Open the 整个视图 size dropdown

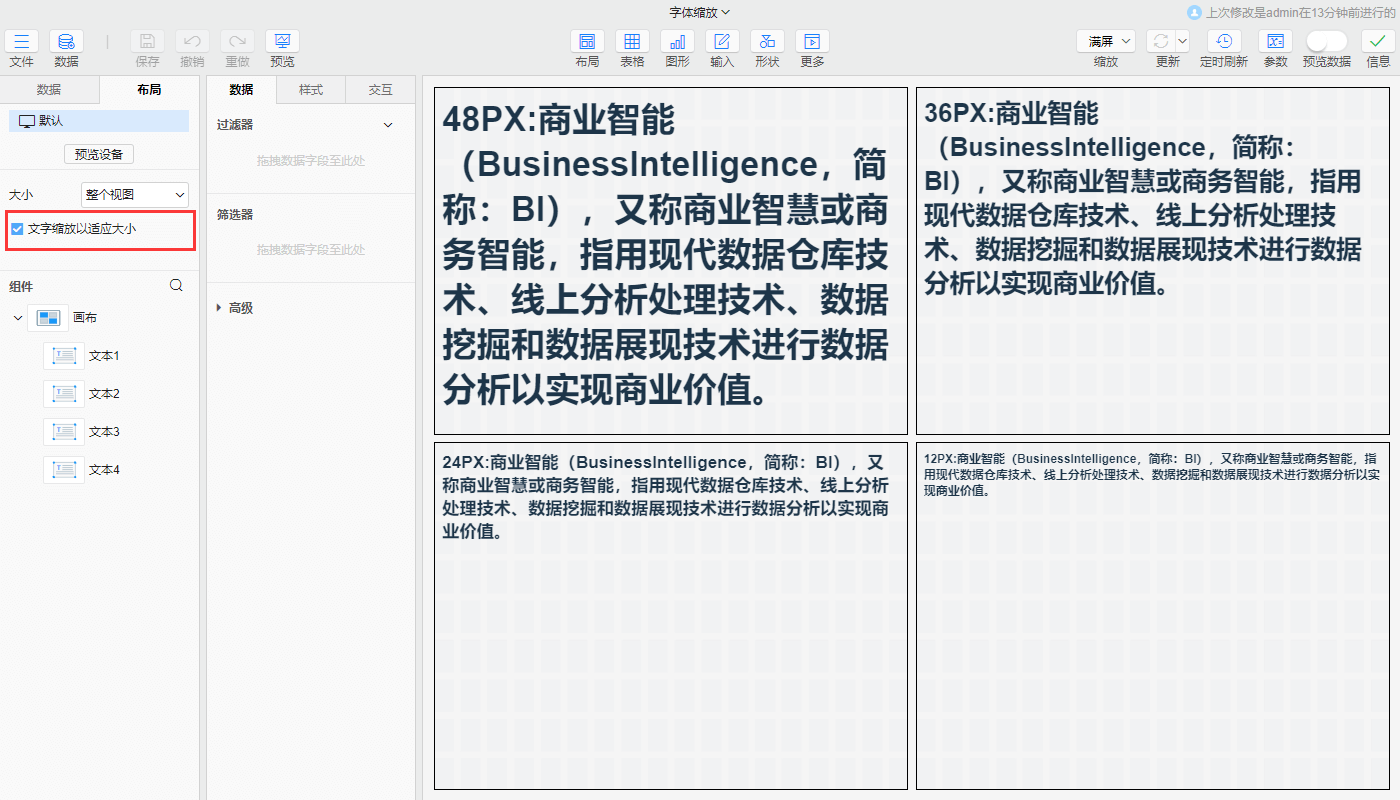[x=135, y=195]
